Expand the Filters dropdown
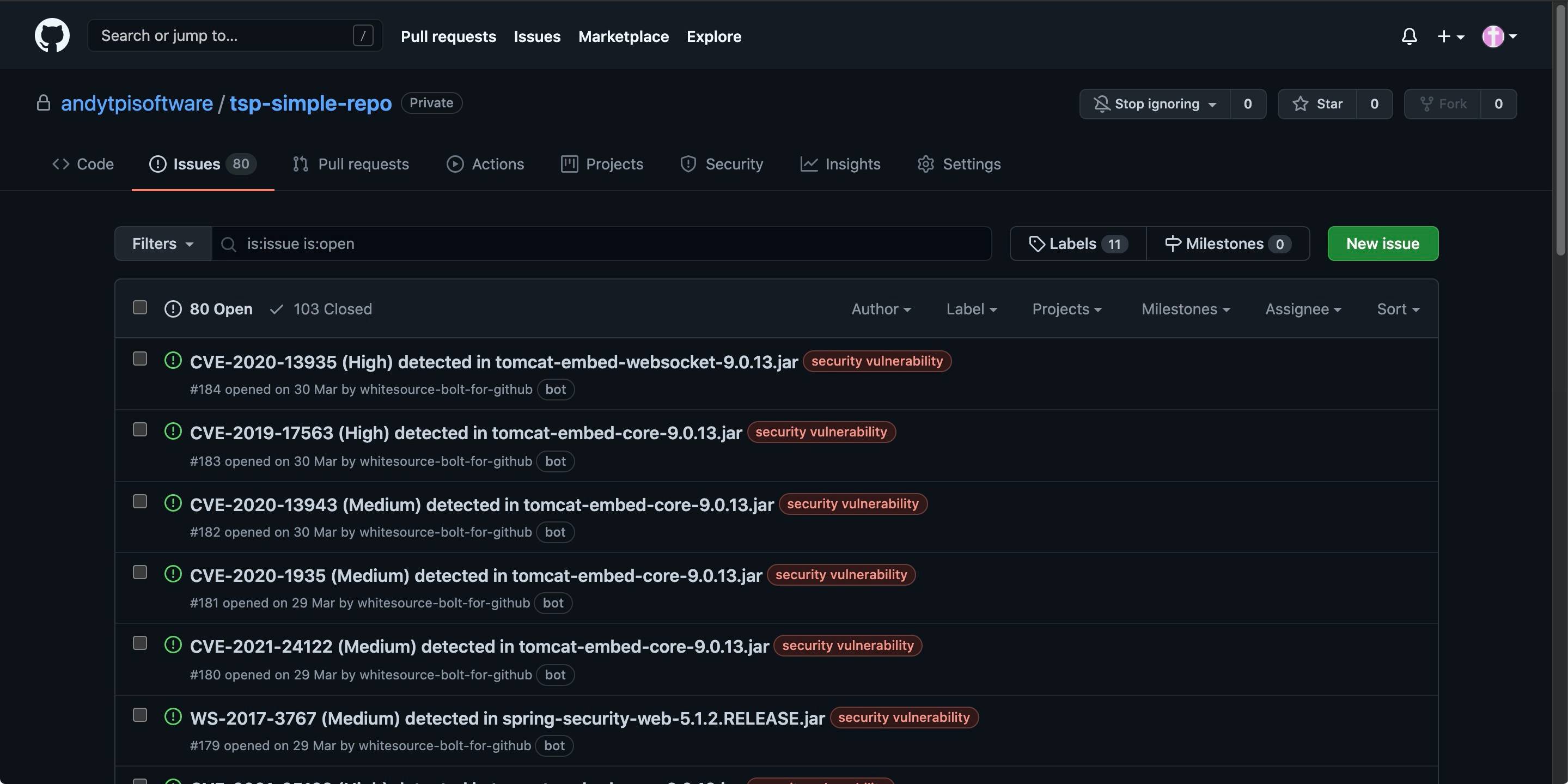 coord(163,244)
